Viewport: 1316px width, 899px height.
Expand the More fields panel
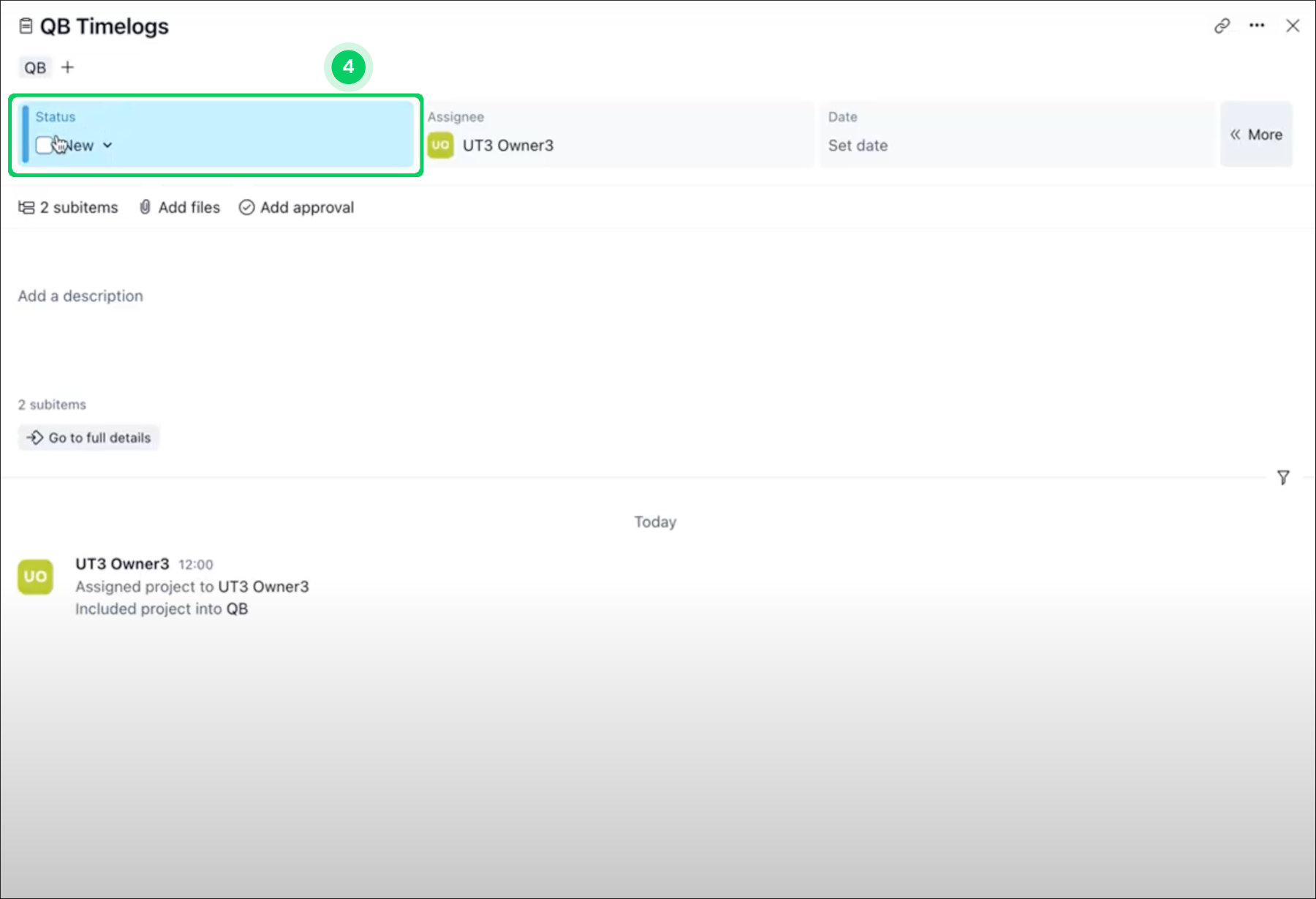1256,135
